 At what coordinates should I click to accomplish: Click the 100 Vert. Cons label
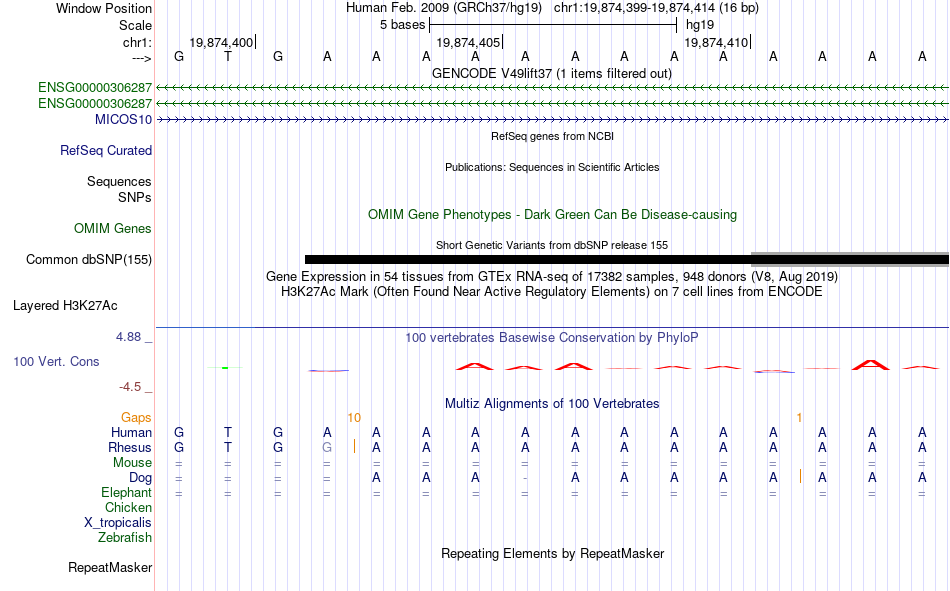coord(56,361)
